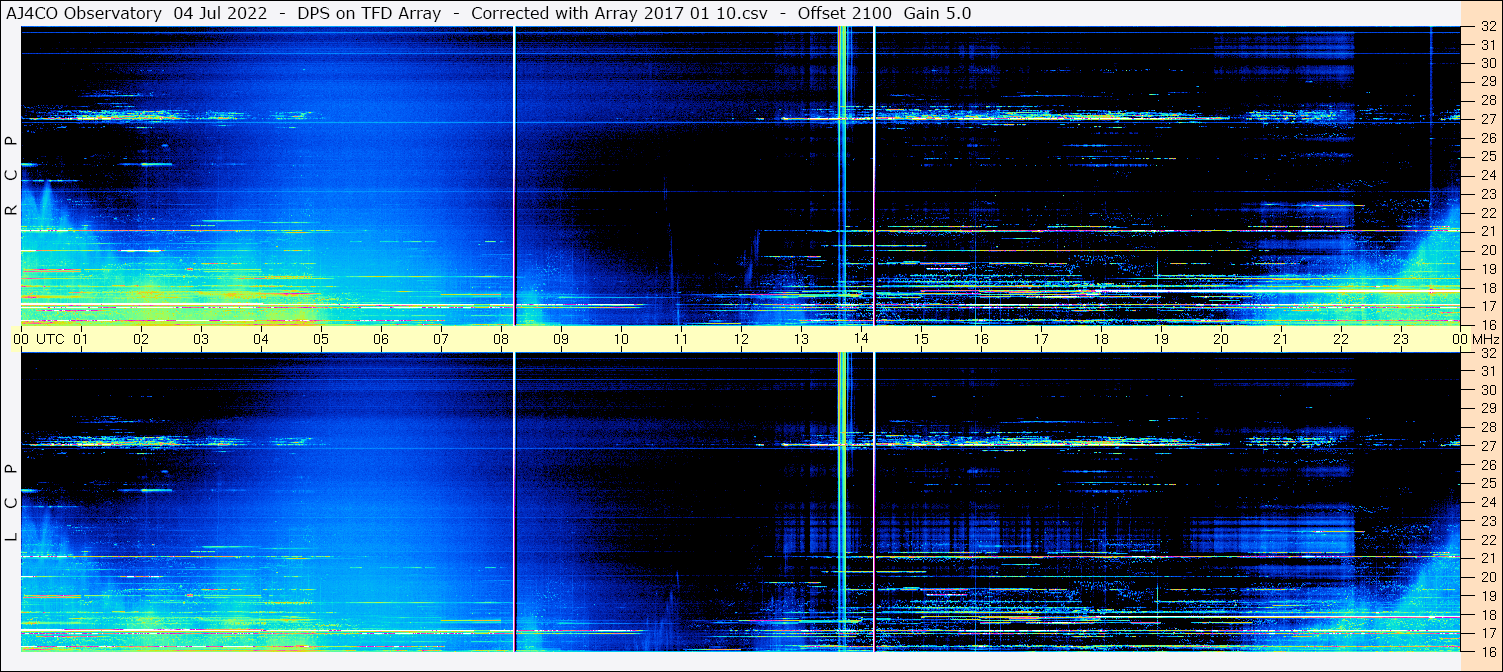This screenshot has height=672, width=1503.
Task: Click the 11 hour label on time axis
Action: point(681,339)
